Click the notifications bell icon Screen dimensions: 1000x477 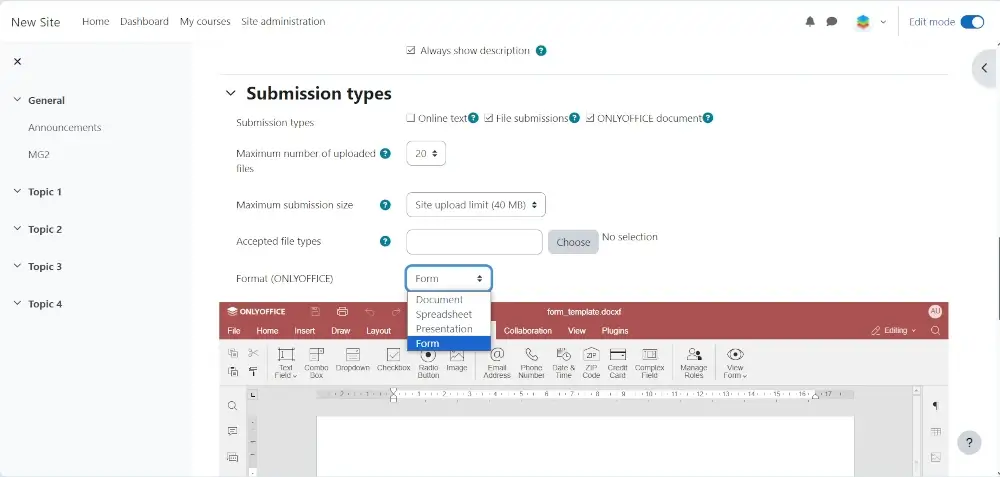coord(810,21)
